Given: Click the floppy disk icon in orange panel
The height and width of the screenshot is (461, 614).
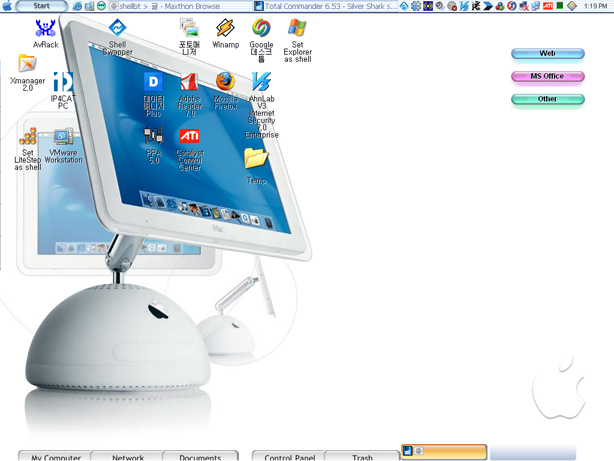Looking at the screenshot, I should (407, 450).
